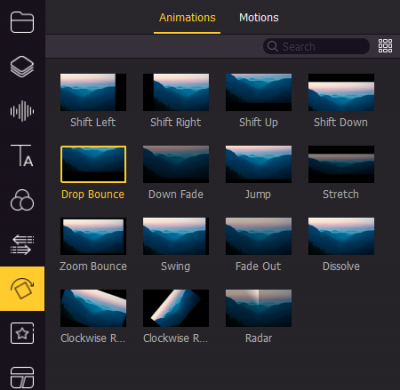The image size is (400, 390).
Task: Open the split-screen templates panel
Action: click(22, 378)
